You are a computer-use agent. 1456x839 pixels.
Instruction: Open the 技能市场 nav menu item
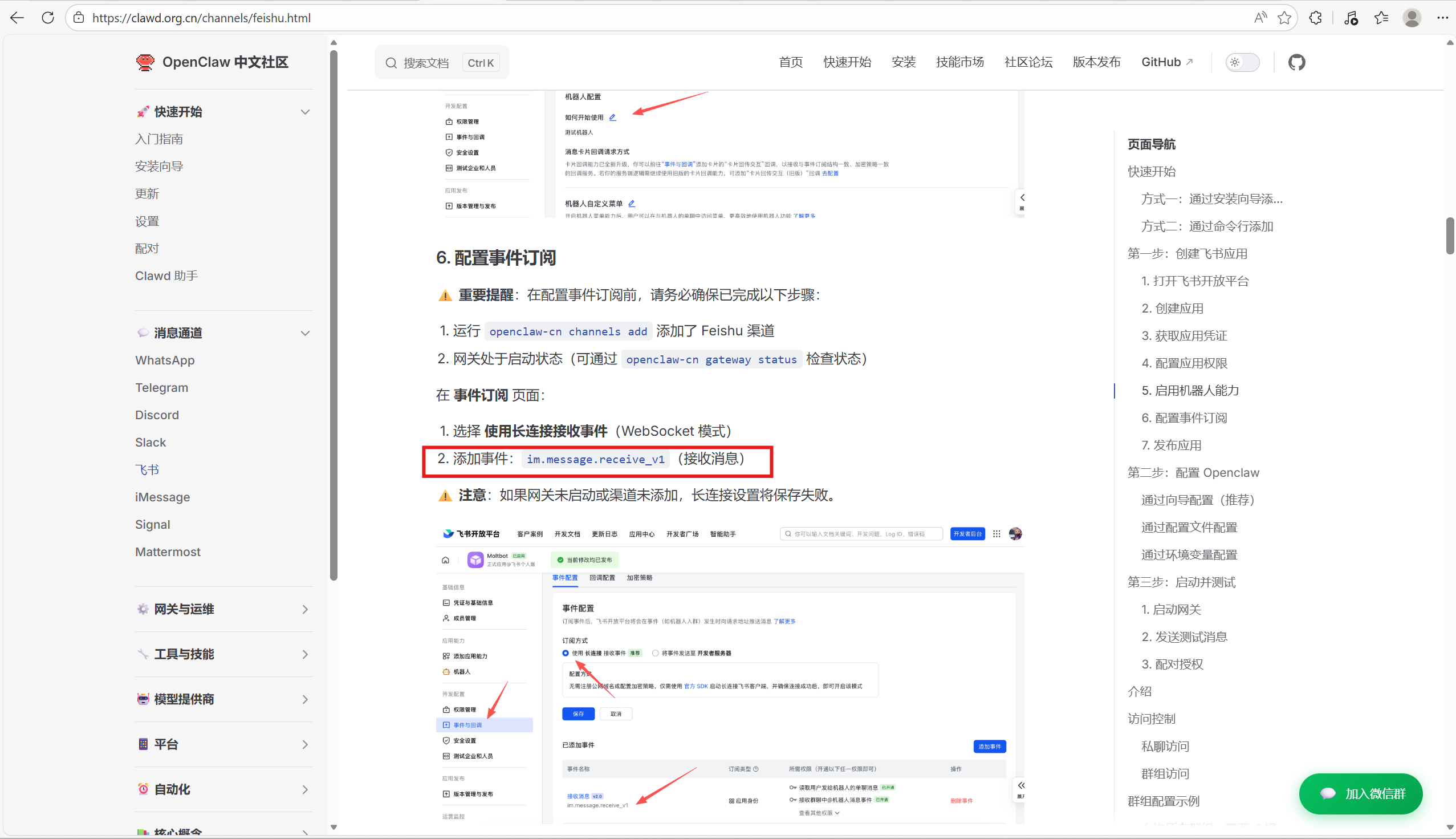tap(959, 62)
